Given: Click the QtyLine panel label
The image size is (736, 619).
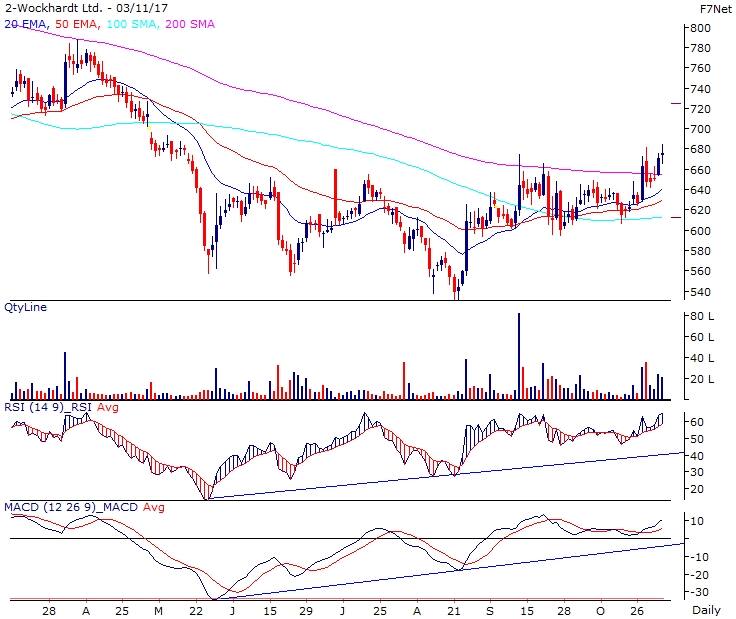Looking at the screenshot, I should 27,307.
